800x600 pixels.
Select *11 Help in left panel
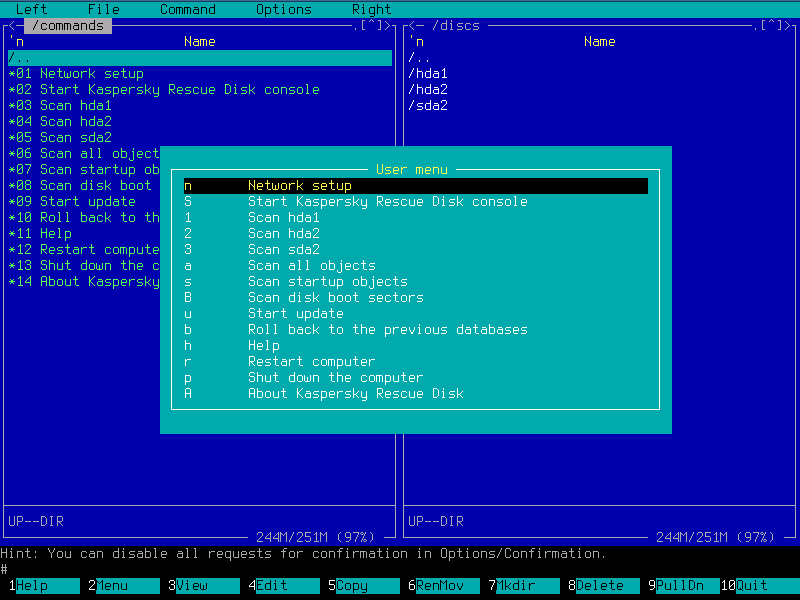(x=40, y=234)
